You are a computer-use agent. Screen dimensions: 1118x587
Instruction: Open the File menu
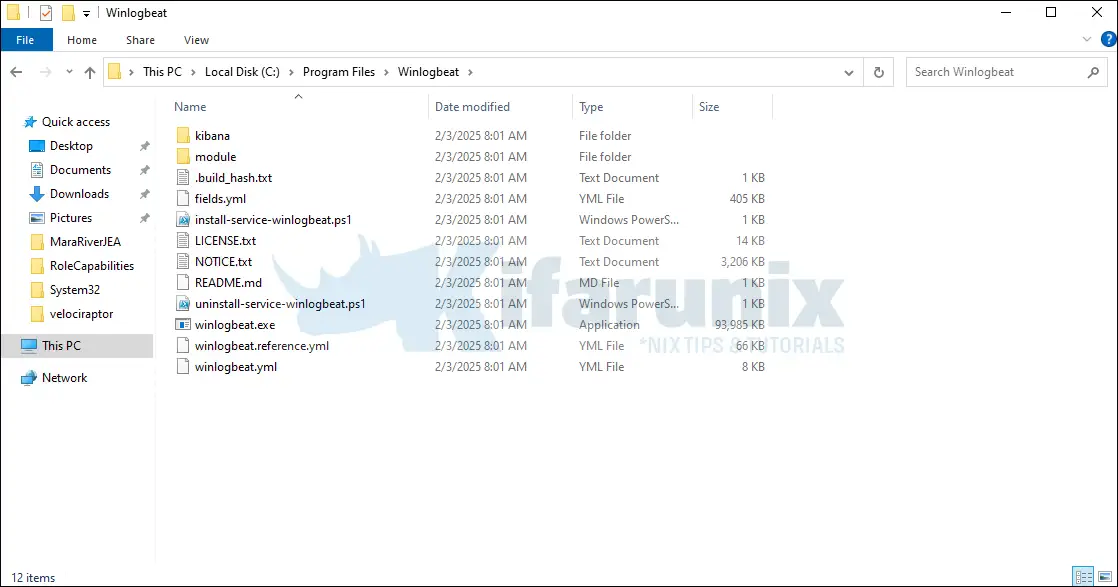pos(26,40)
